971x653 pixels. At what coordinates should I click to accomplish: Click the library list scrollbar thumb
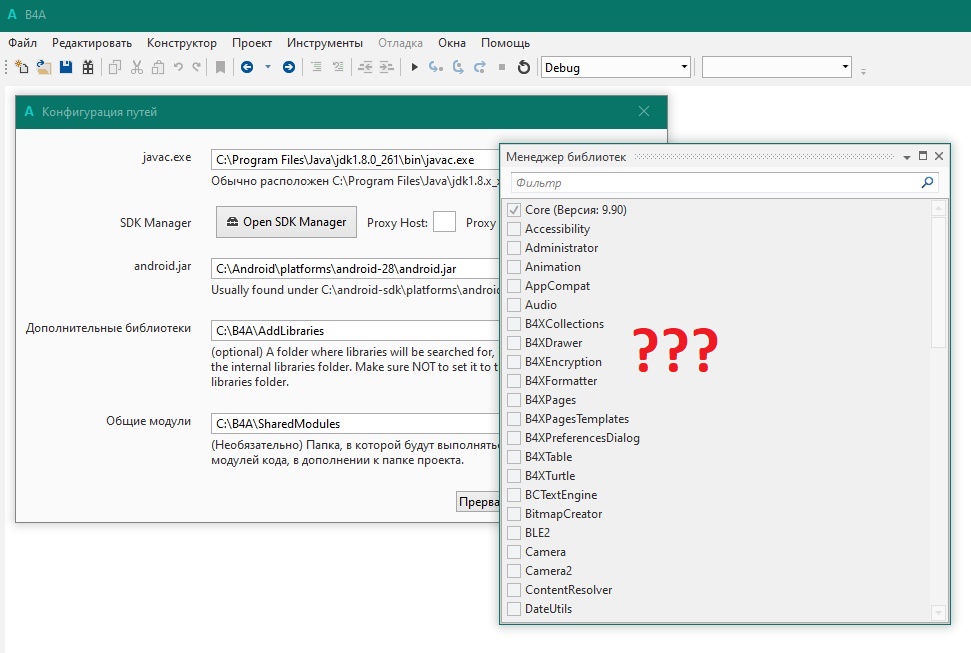(938, 282)
